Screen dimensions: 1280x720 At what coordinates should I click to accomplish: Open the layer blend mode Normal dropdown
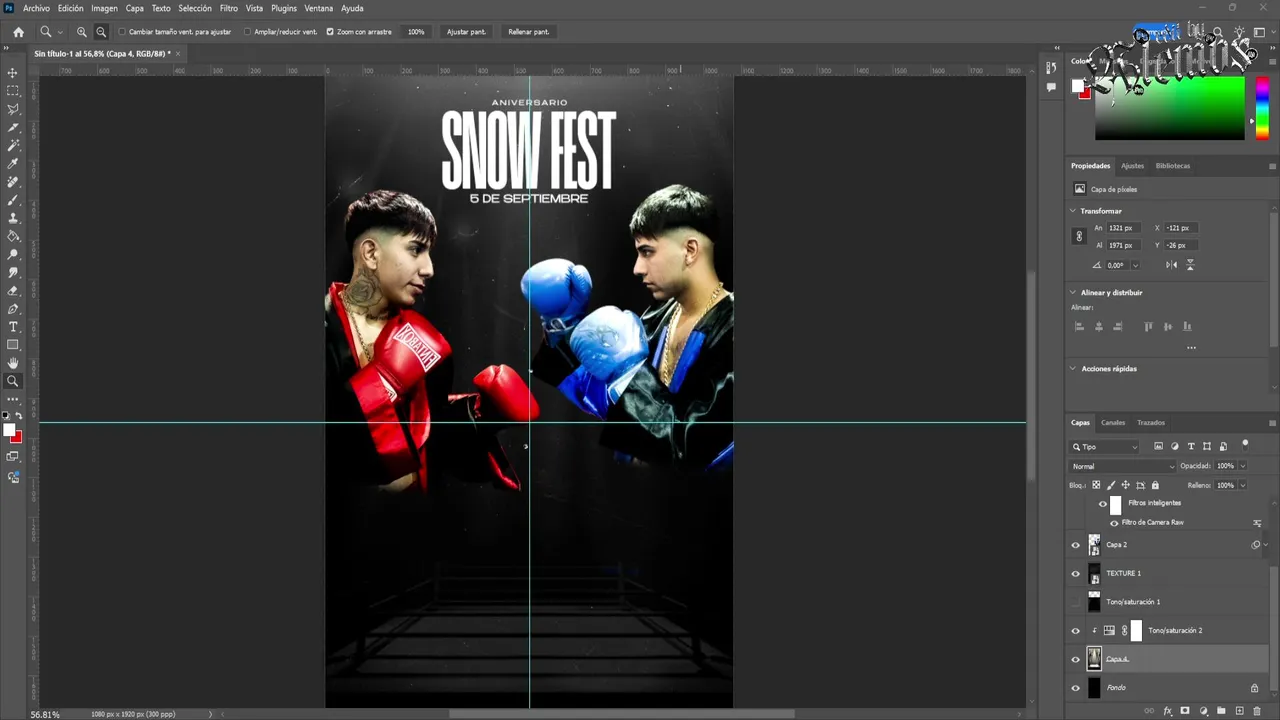[1123, 466]
